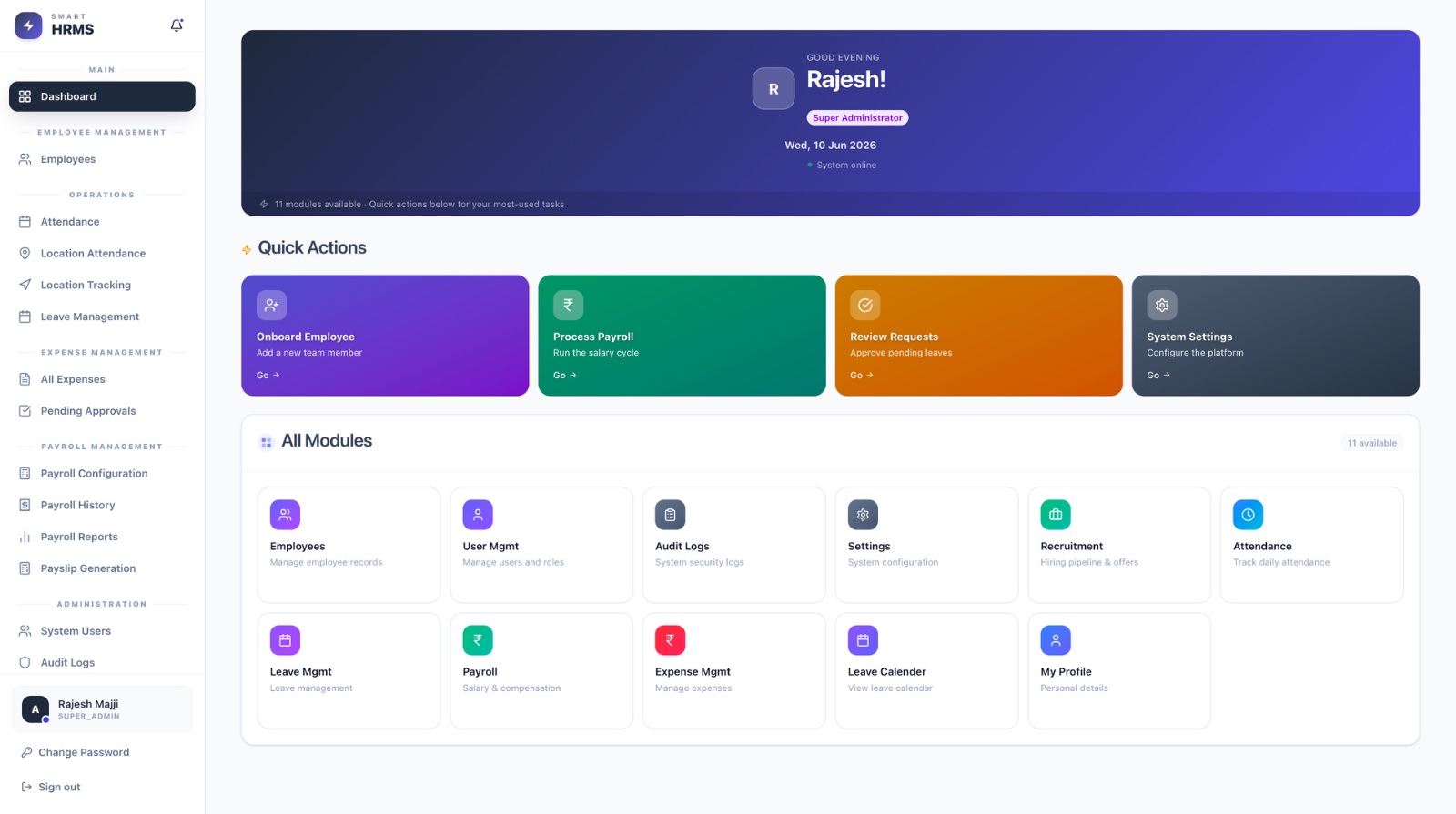
Task: Open Payslip Generation in the sidebar
Action: click(x=102, y=568)
